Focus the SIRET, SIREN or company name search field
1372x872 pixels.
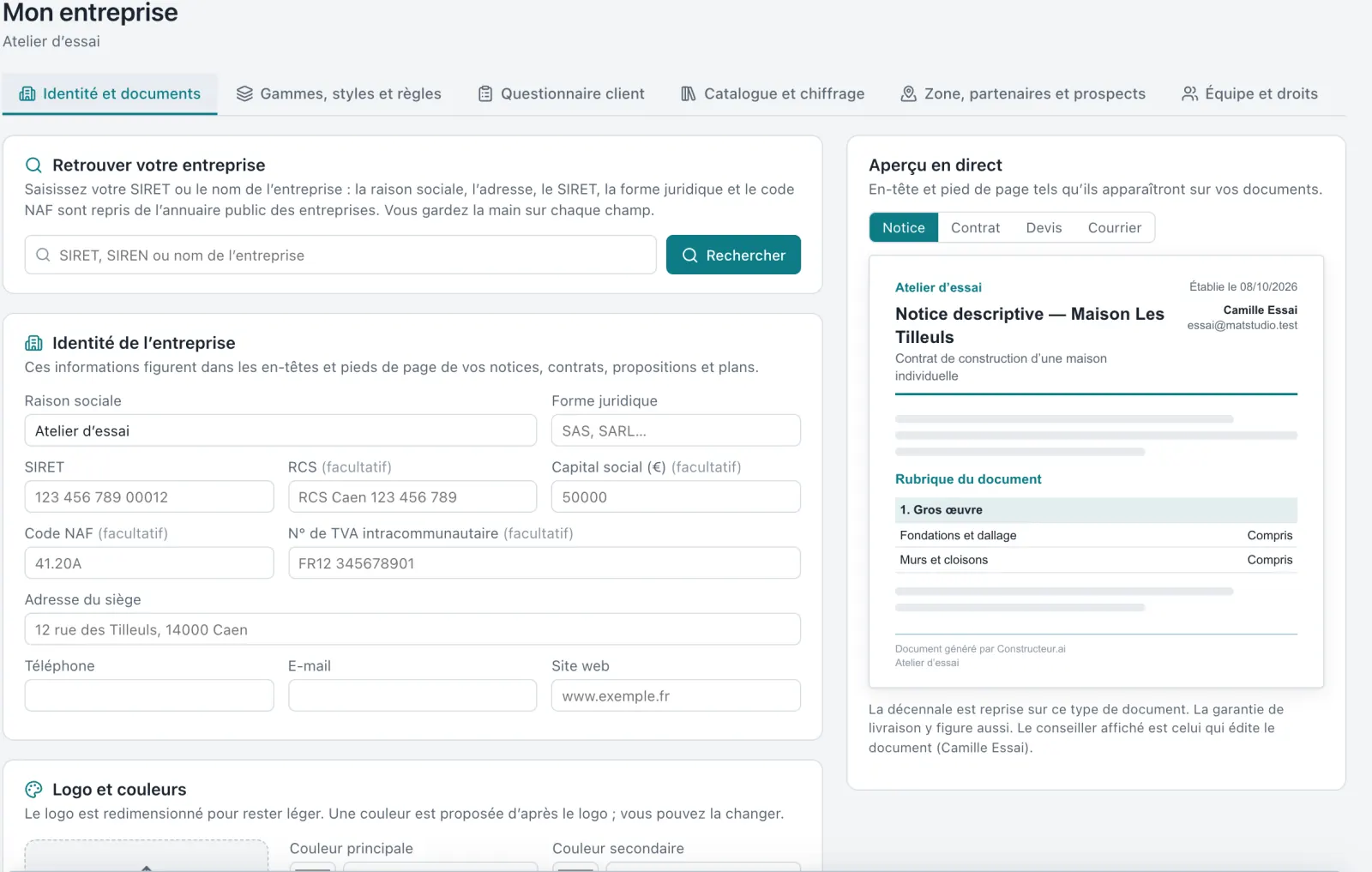(340, 255)
